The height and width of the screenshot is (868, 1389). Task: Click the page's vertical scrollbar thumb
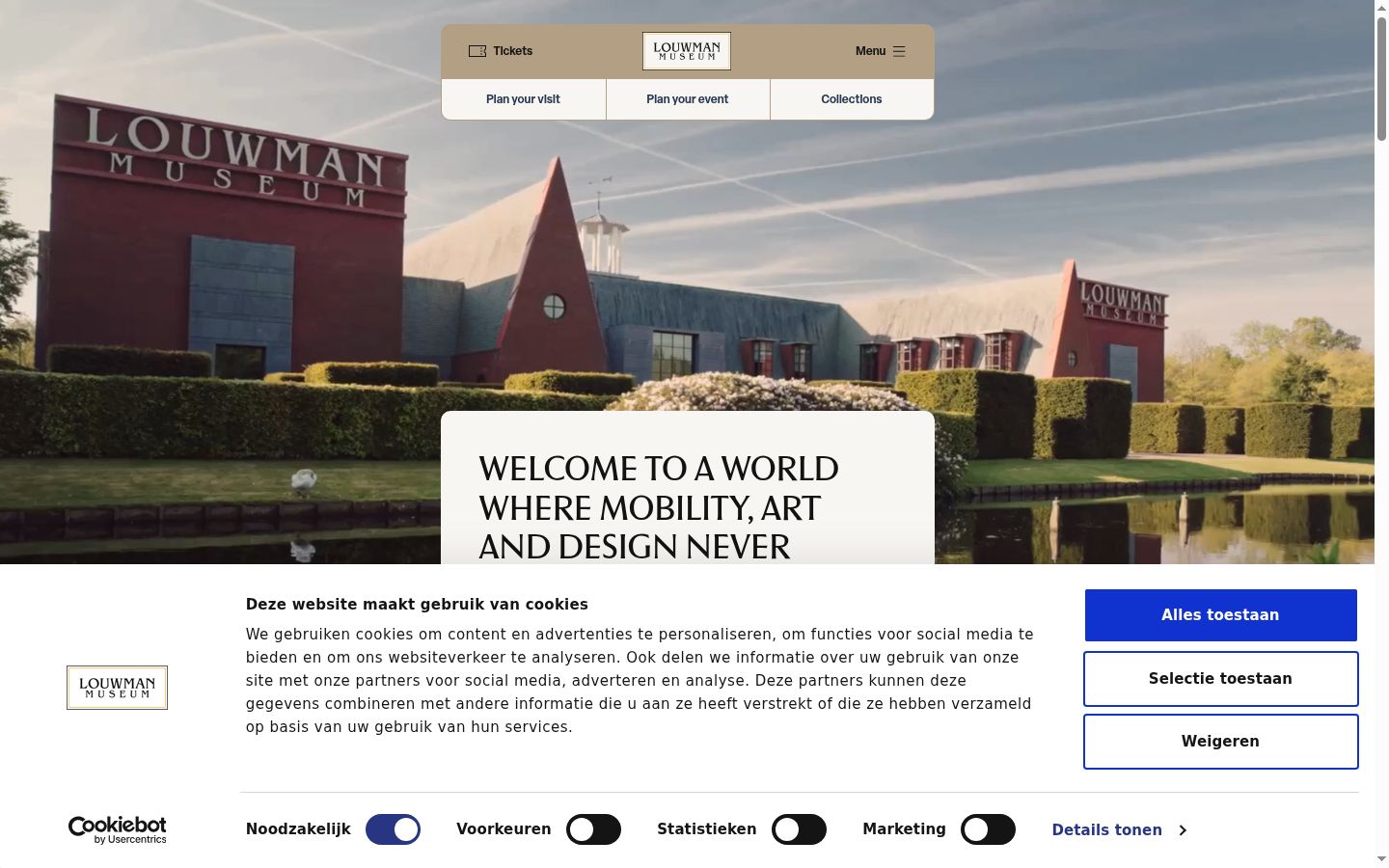point(1381,79)
